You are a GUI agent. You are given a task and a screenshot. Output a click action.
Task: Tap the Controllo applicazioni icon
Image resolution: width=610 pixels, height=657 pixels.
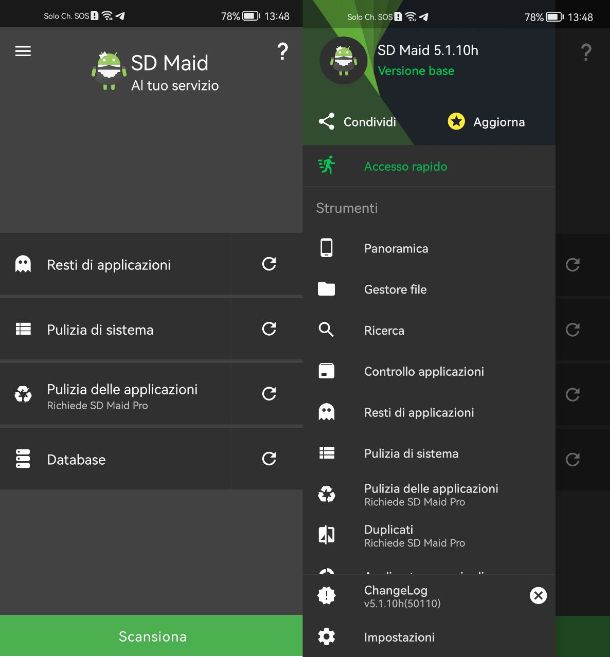point(326,371)
